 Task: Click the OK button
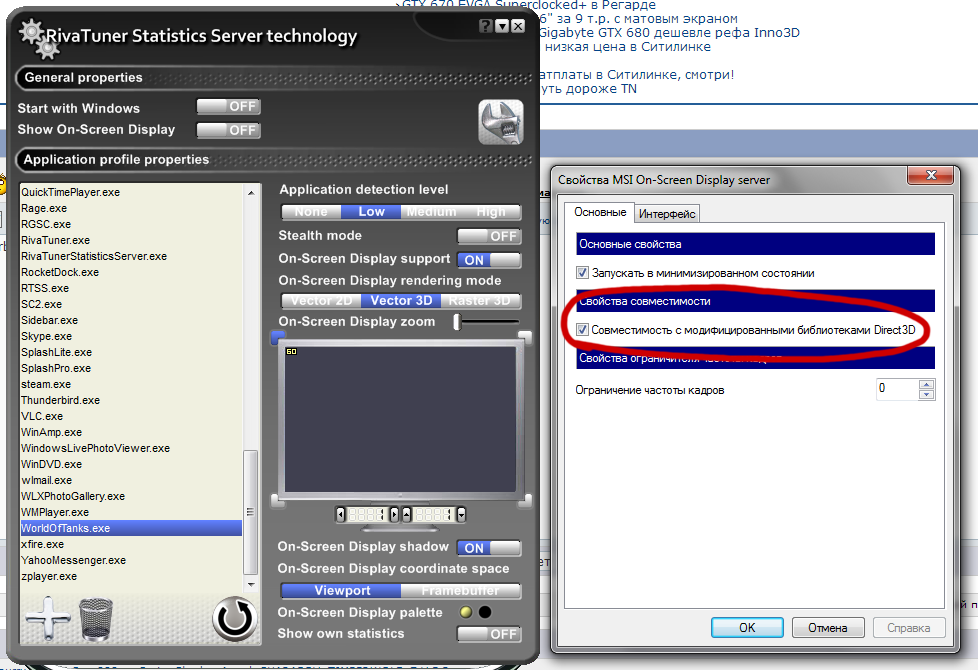pos(746,628)
